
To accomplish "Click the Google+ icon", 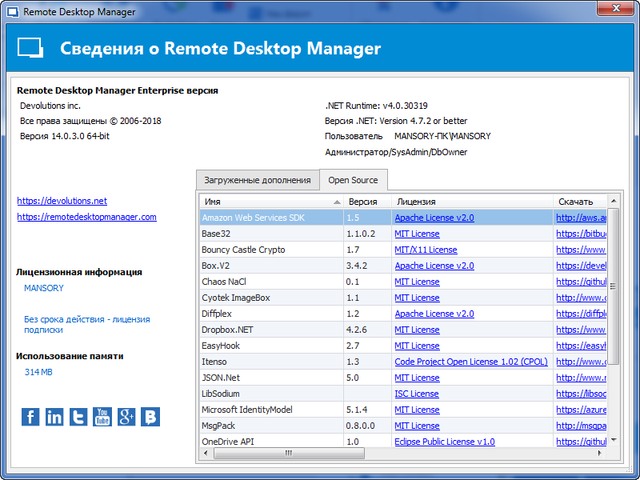I will click(x=127, y=417).
